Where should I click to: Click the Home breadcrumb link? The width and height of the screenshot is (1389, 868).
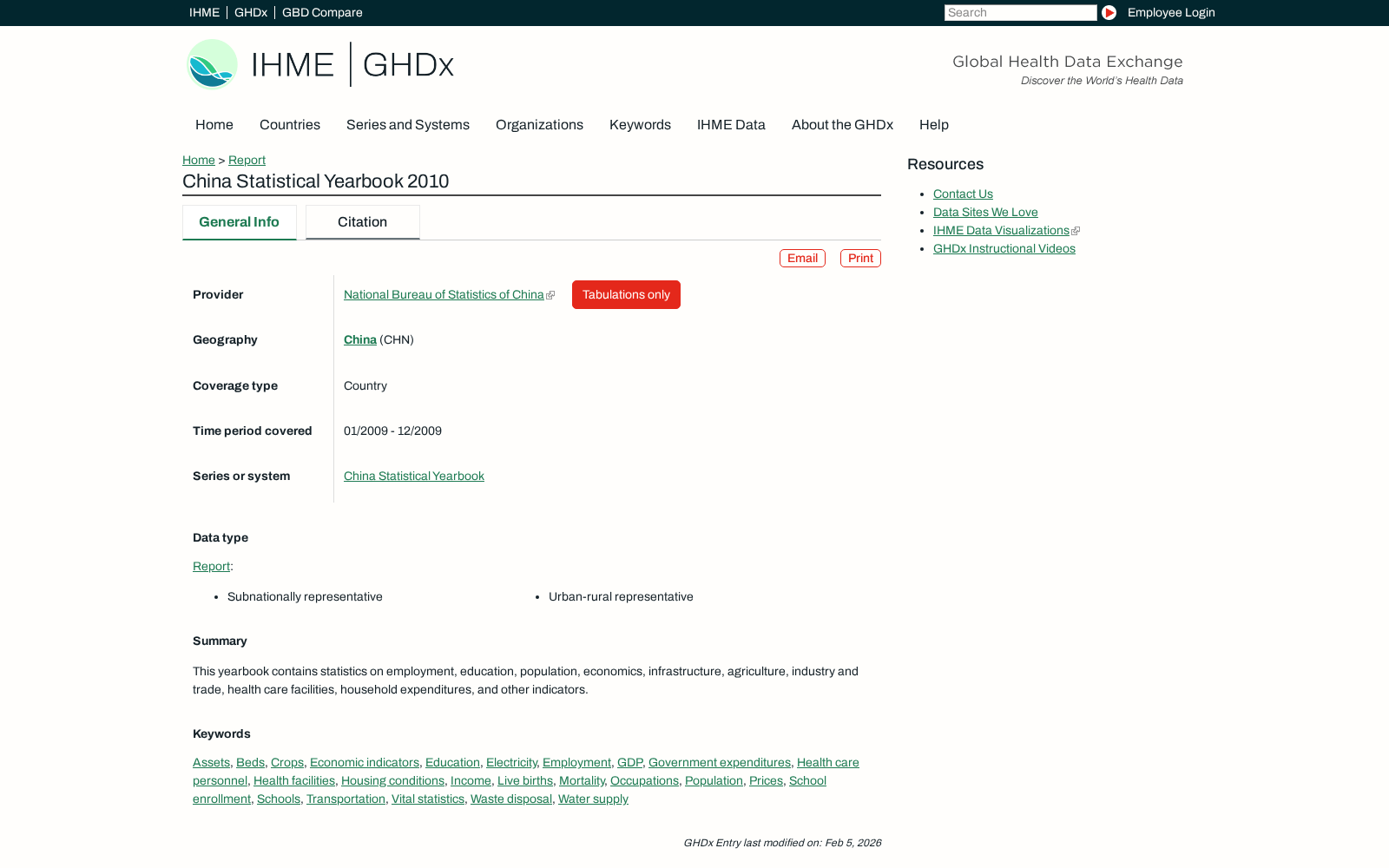click(199, 160)
